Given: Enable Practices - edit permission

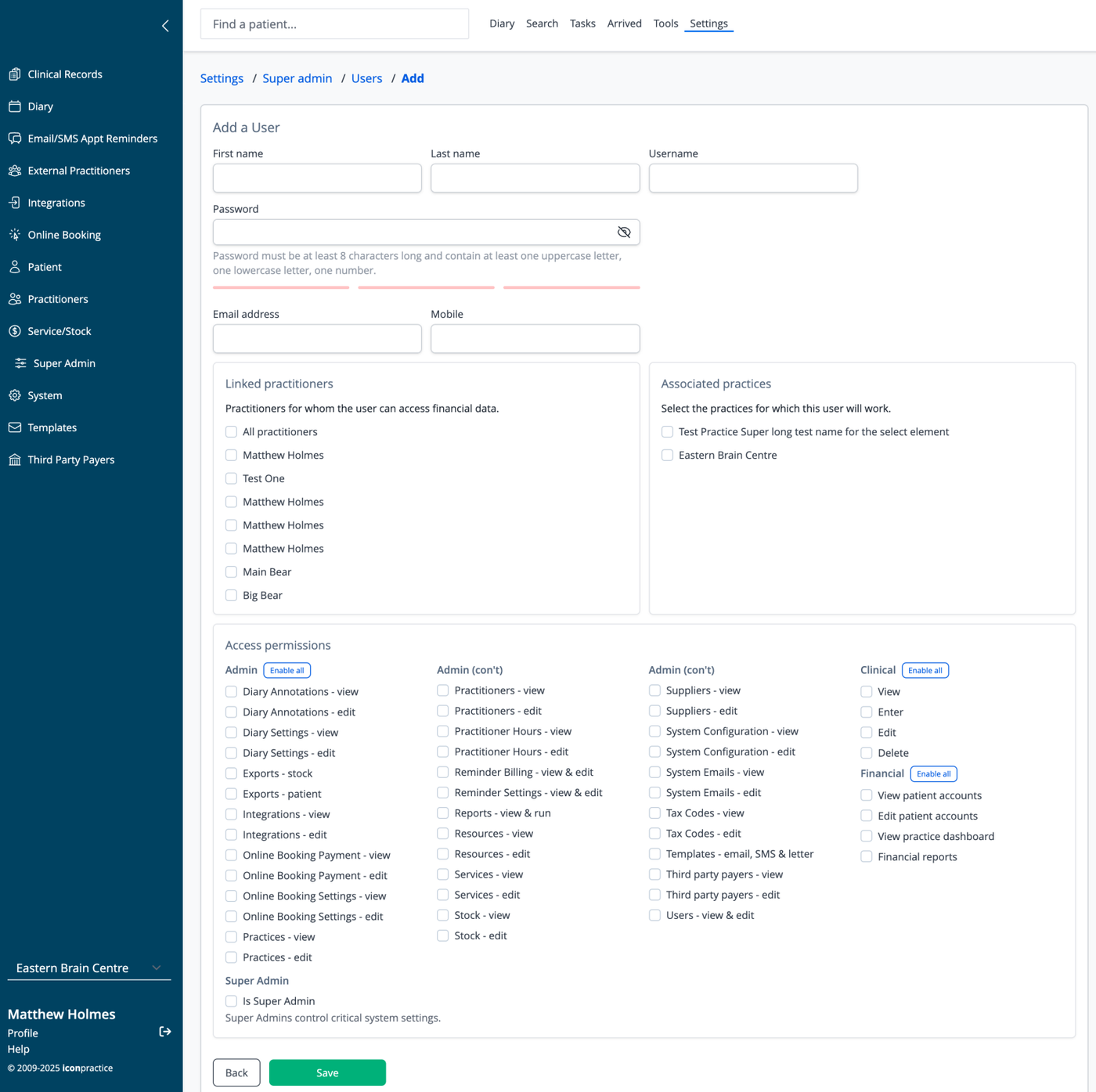Looking at the screenshot, I should coord(231,957).
